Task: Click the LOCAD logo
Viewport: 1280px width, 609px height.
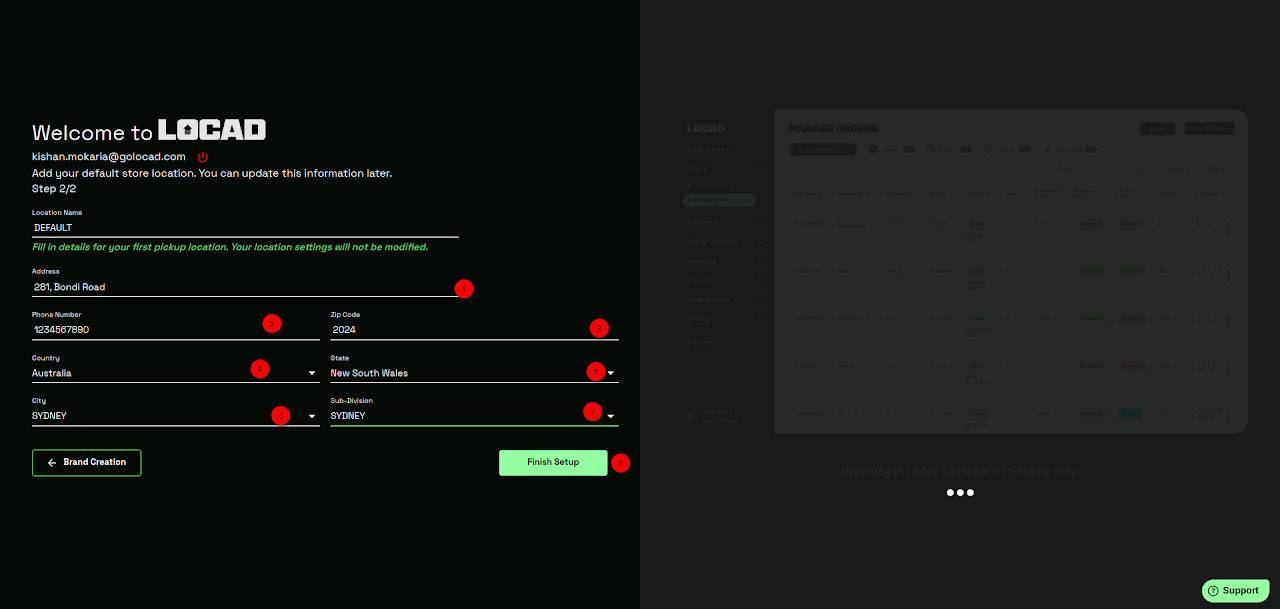Action: 212,130
